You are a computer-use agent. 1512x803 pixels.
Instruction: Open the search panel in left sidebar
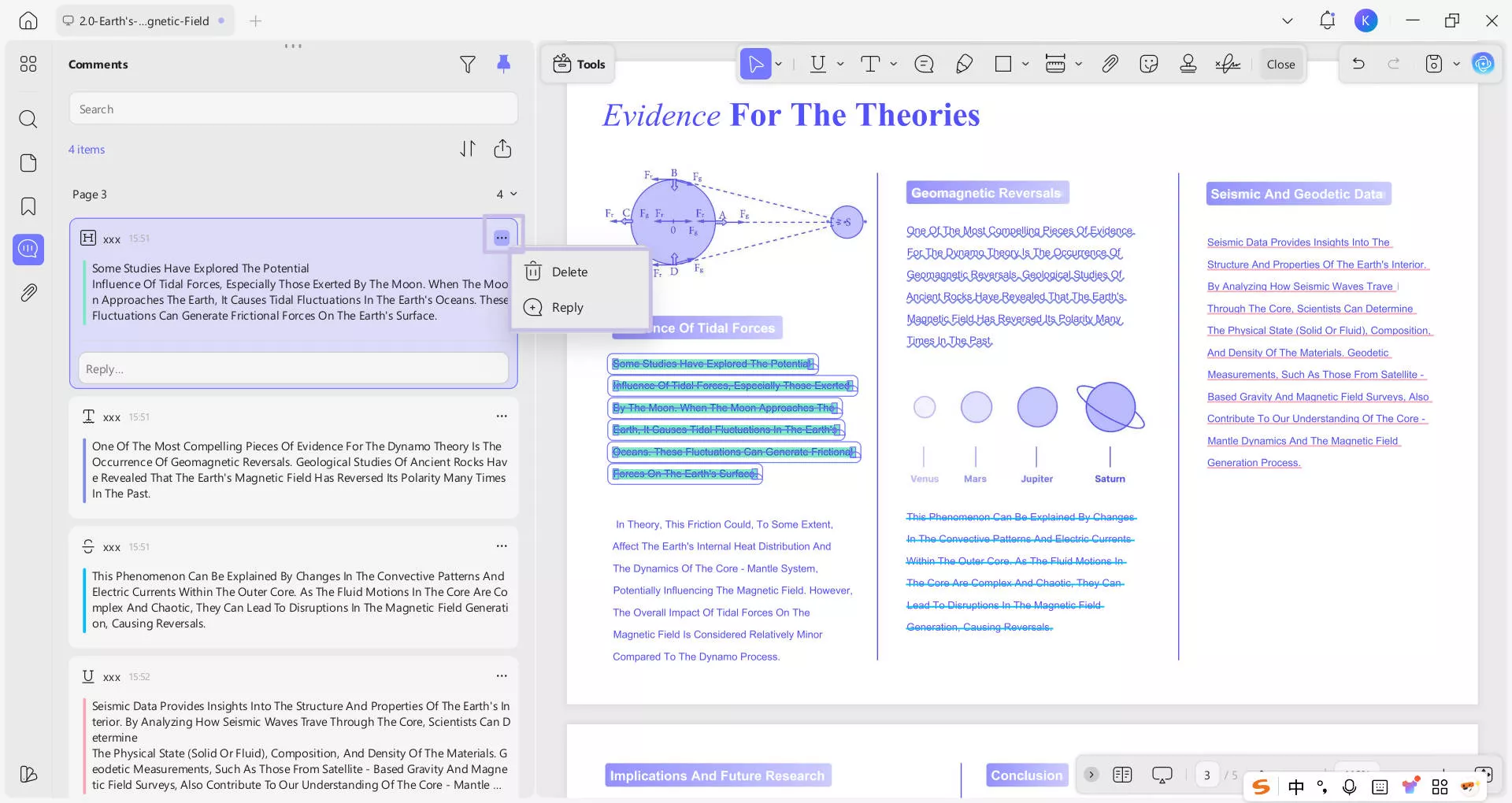[x=28, y=119]
